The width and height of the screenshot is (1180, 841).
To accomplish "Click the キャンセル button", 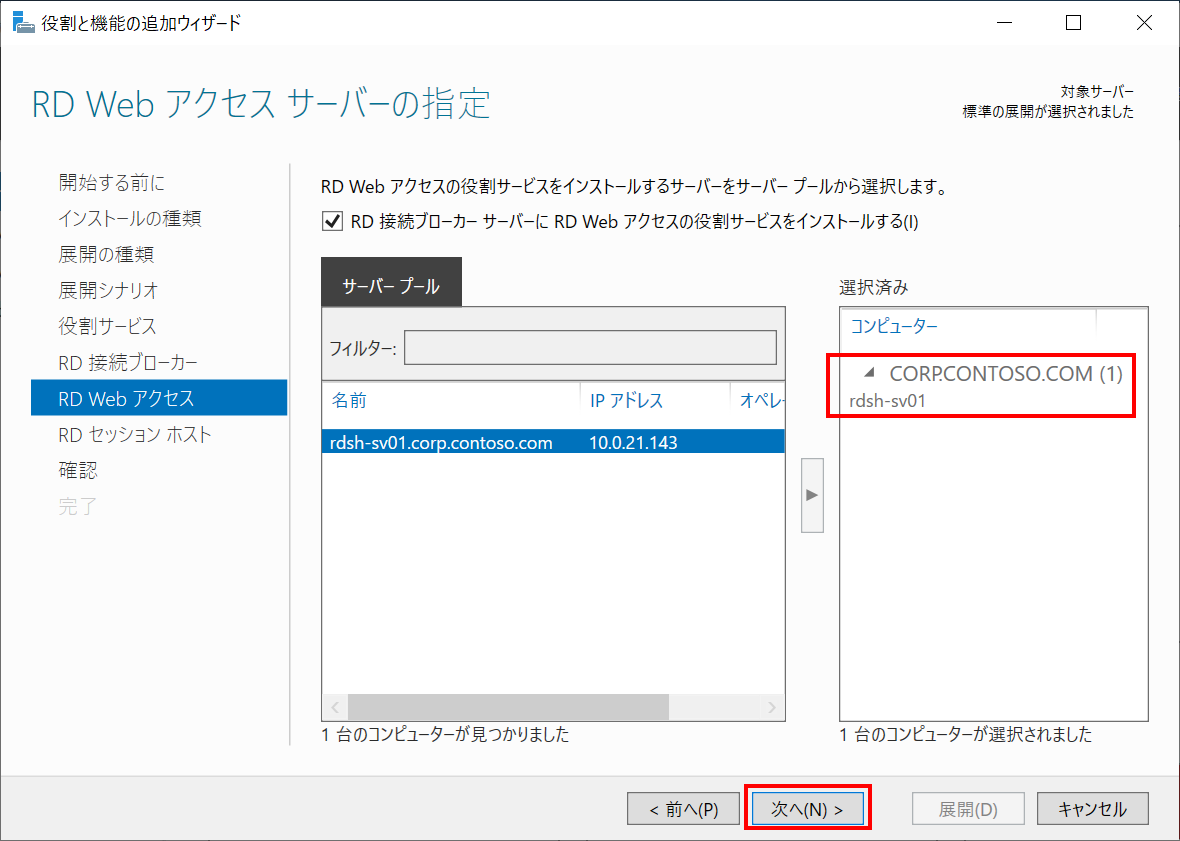I will 1092,808.
